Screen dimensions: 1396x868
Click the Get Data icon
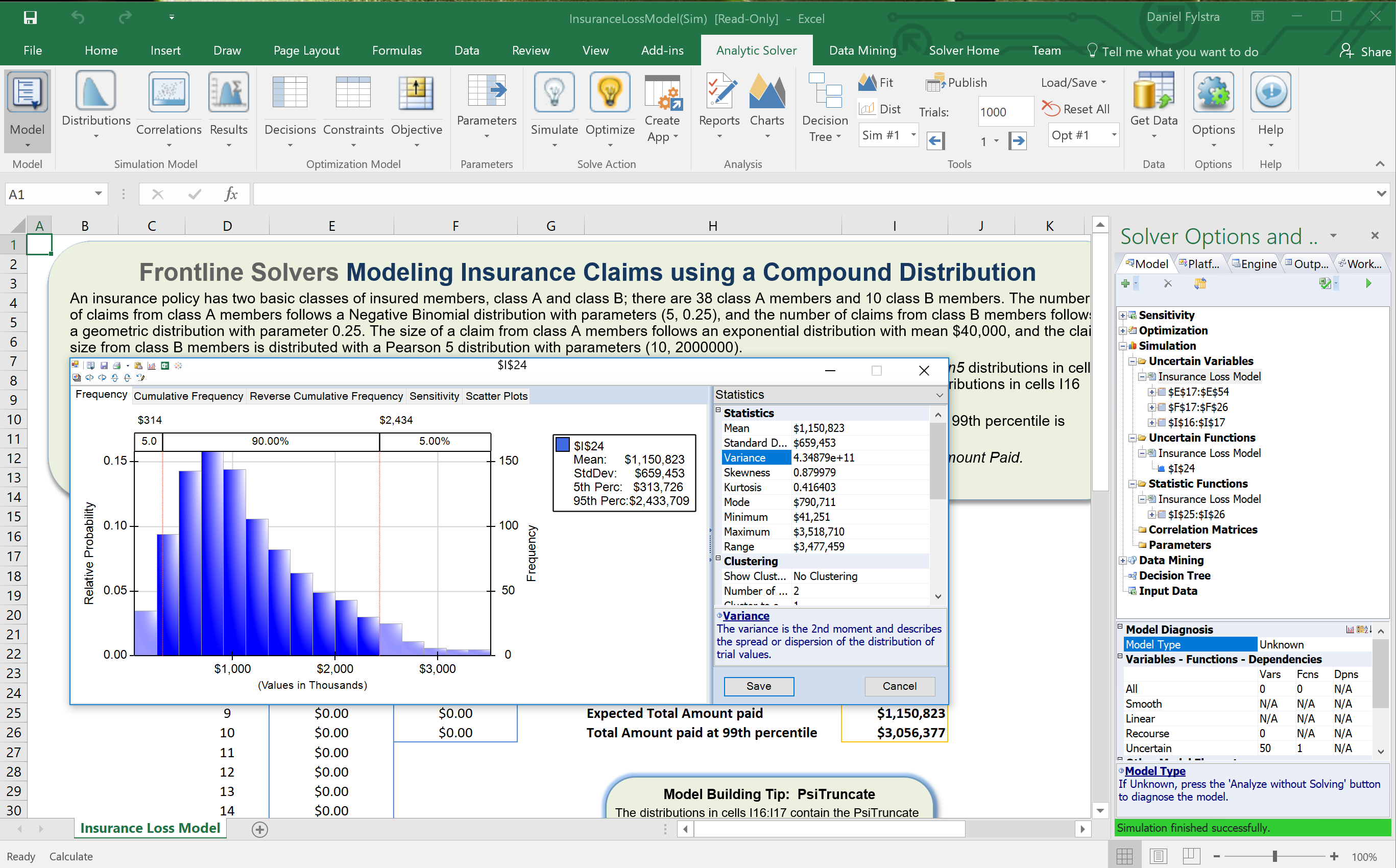(1153, 92)
